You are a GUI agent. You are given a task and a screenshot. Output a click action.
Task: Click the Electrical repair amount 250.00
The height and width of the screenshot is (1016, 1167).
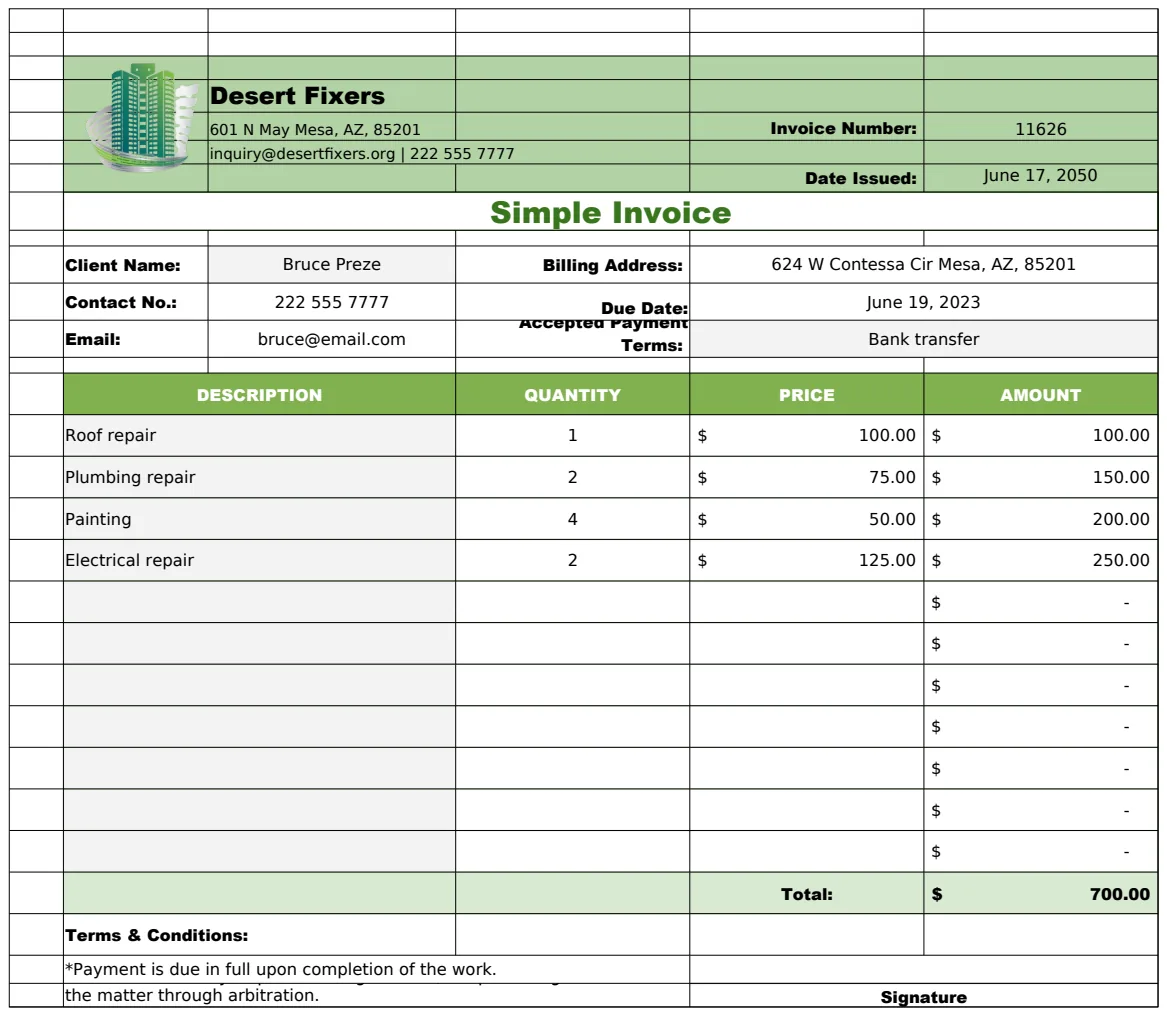pos(1040,560)
